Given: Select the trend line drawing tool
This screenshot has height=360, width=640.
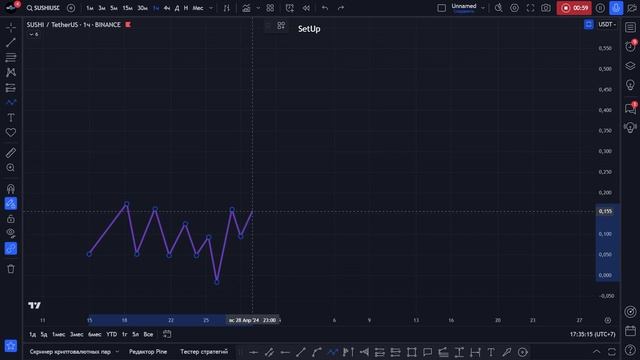Looking at the screenshot, I should [11, 42].
